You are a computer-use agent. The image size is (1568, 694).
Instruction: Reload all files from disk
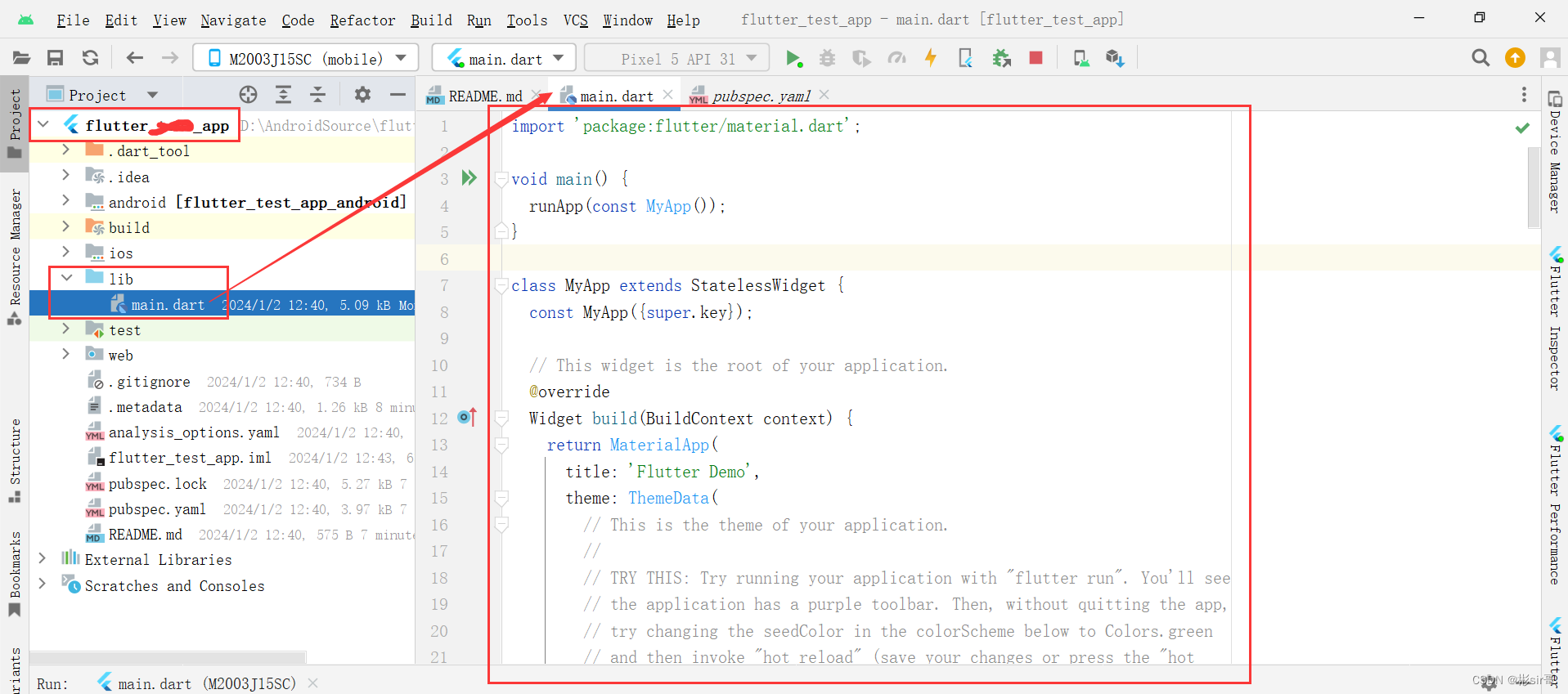pyautogui.click(x=90, y=58)
